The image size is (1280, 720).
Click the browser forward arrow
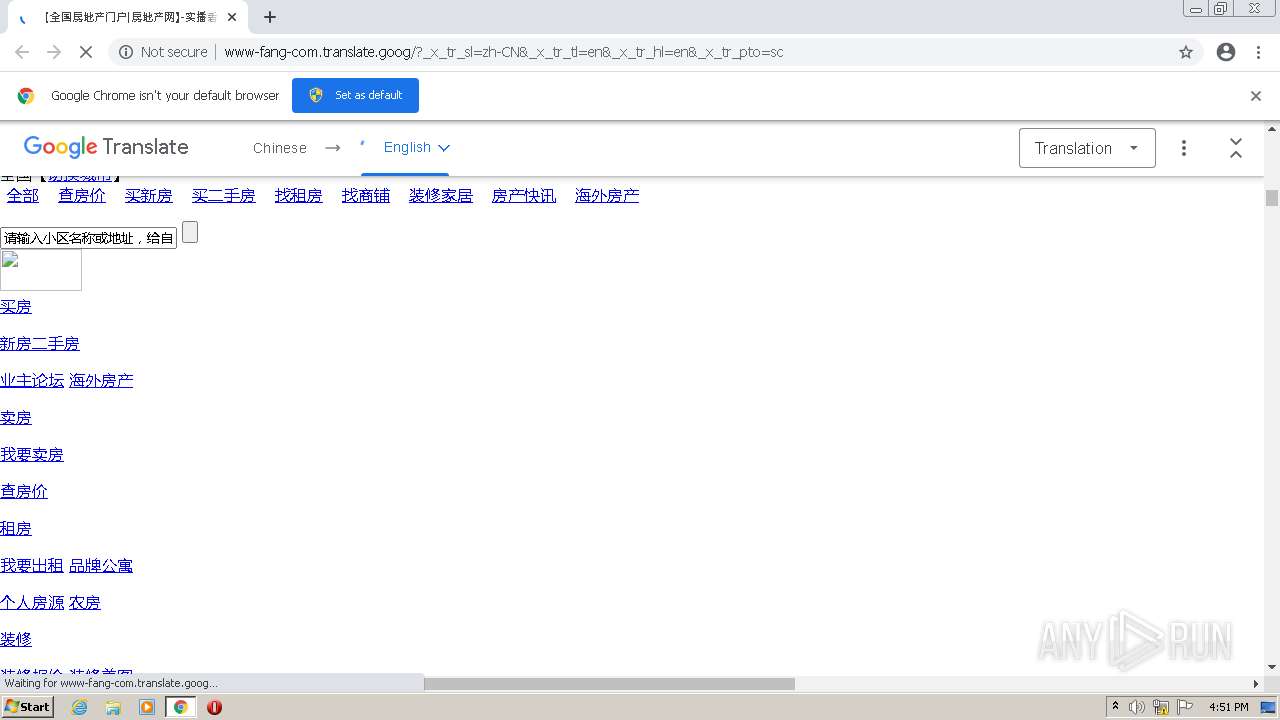coord(54,52)
